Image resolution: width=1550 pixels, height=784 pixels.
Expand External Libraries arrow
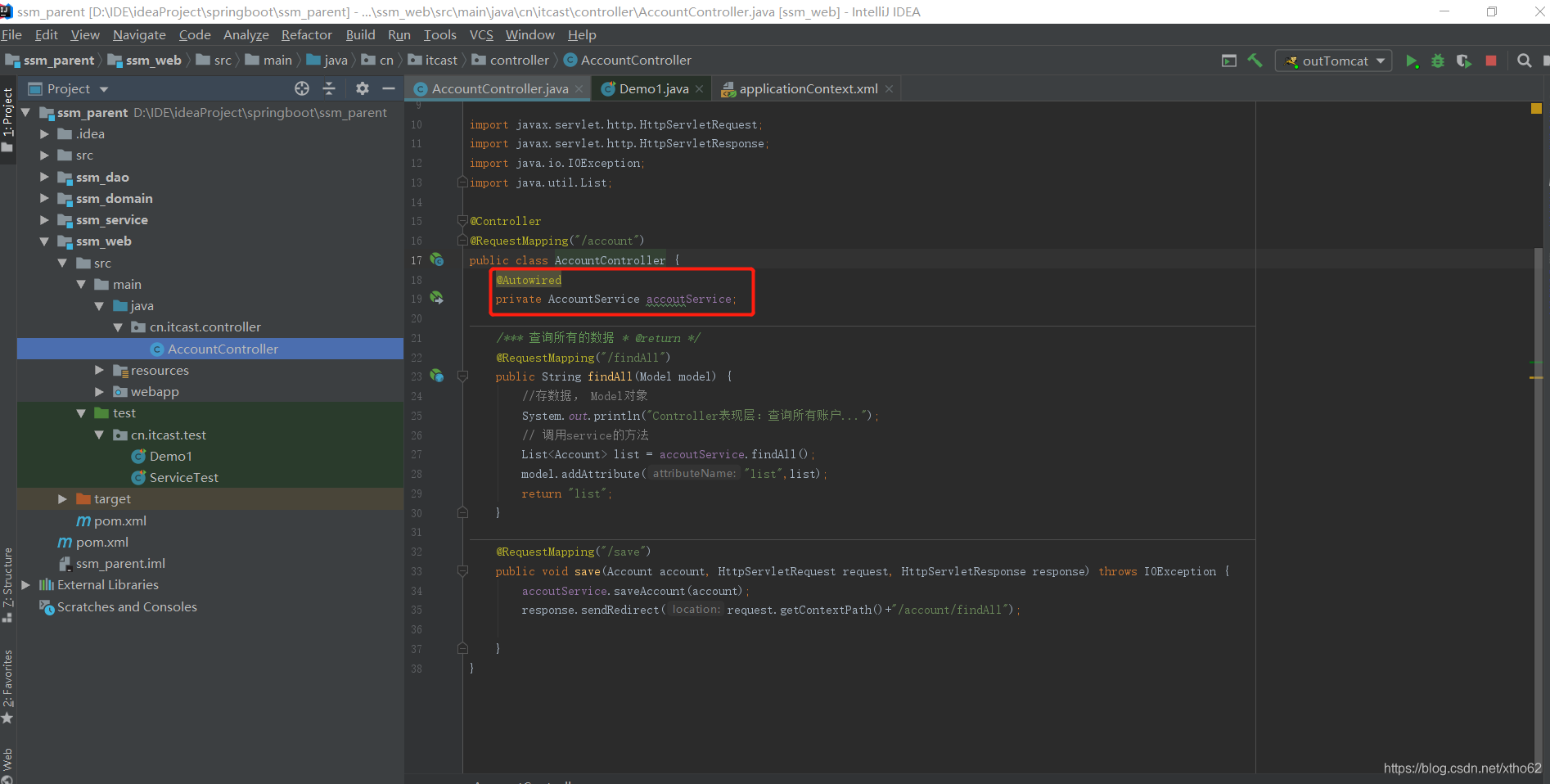pos(25,584)
